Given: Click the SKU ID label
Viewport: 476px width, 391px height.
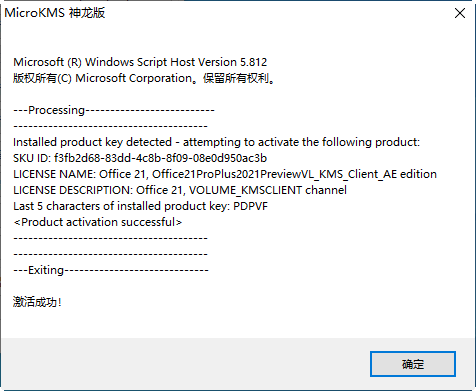Looking at the screenshot, I should pos(32,158).
